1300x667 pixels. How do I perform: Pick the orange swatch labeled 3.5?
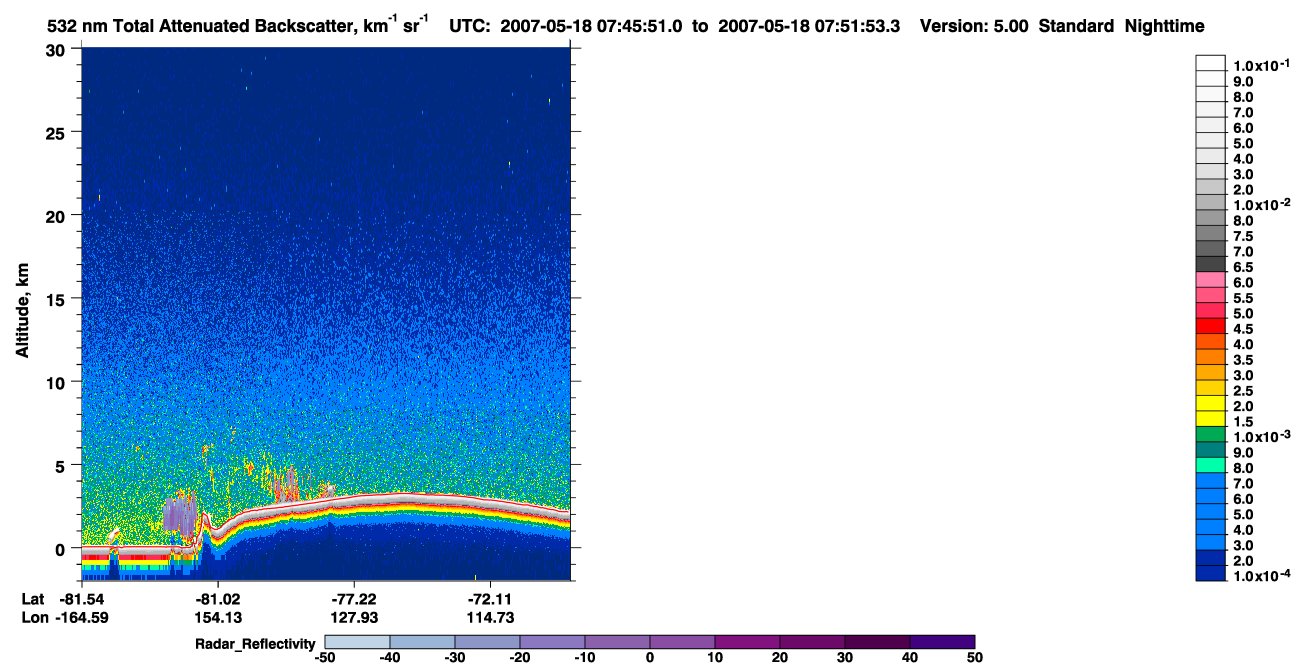[1211, 357]
